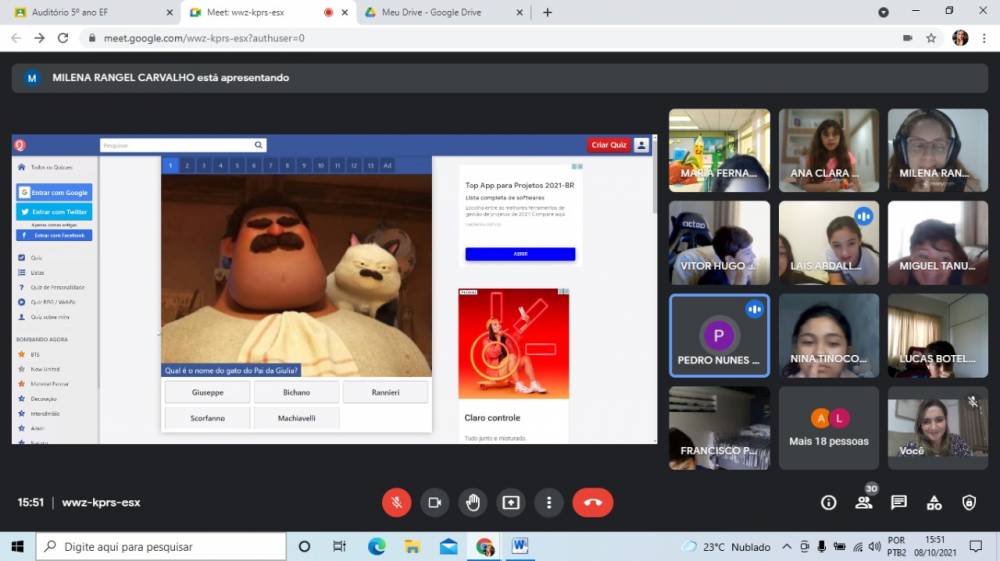This screenshot has height=561, width=1000.
Task: Unmute the microphone in Meet
Action: (396, 502)
